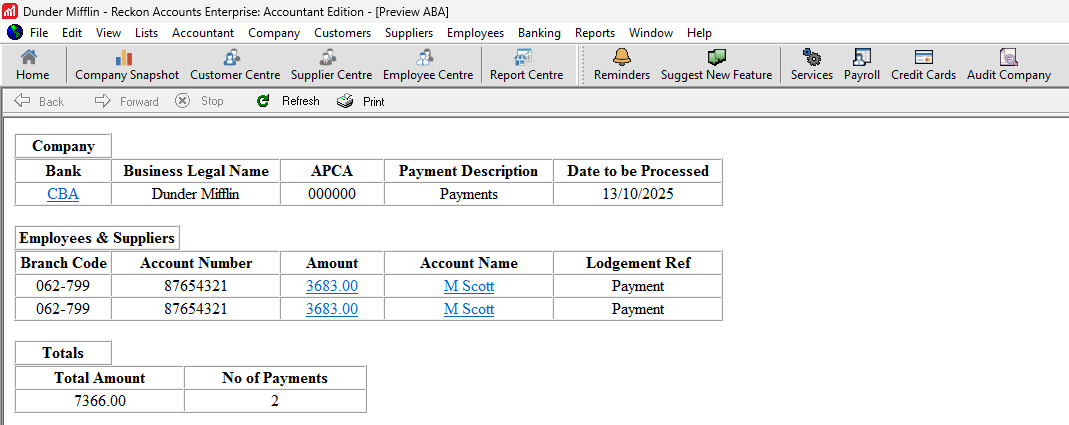1069x425 pixels.
Task: Click the Back arrow button
Action: (x=39, y=101)
